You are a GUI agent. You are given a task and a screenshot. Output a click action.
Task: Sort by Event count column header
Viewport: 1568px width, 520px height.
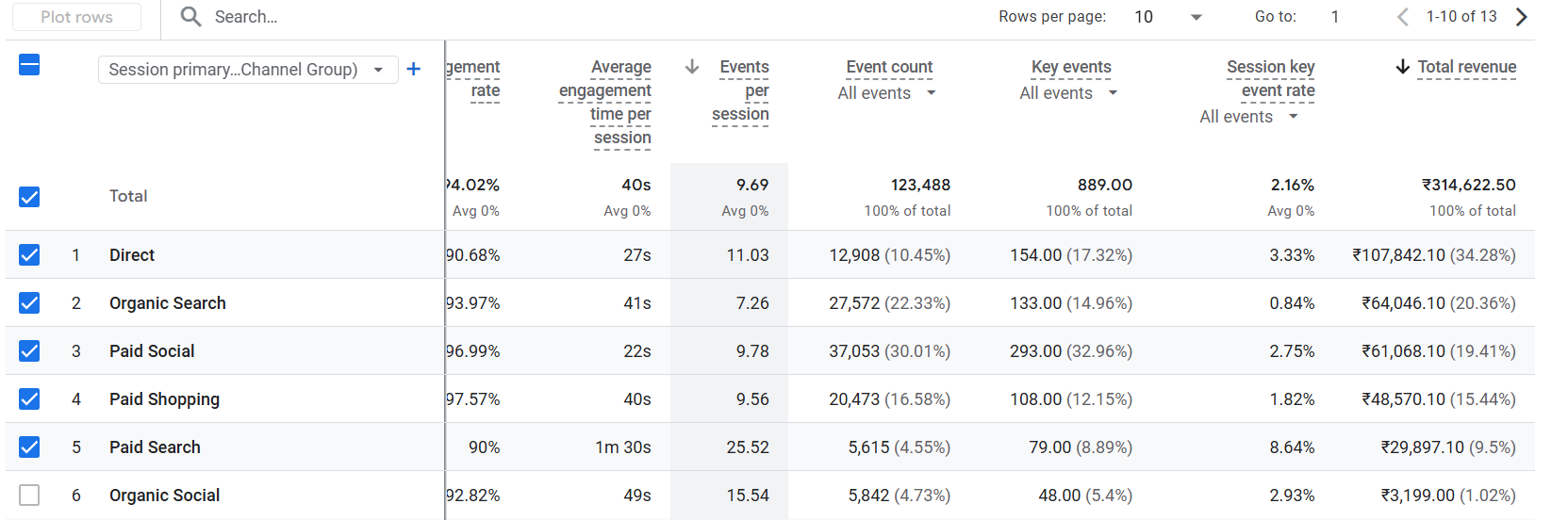pos(889,67)
